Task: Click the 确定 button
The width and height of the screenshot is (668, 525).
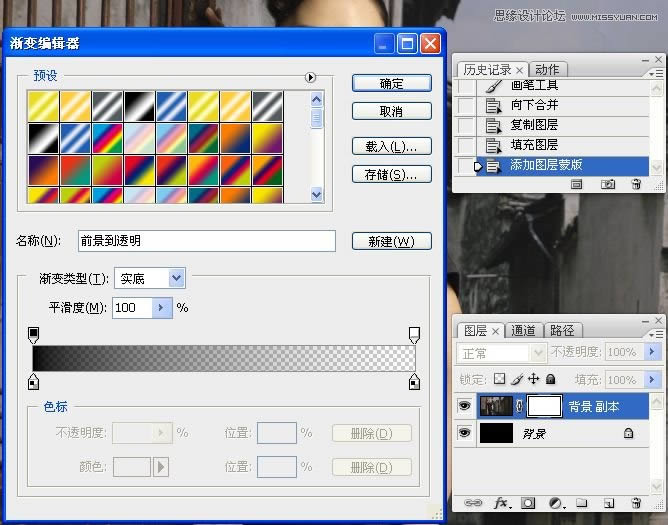Action: pos(392,83)
